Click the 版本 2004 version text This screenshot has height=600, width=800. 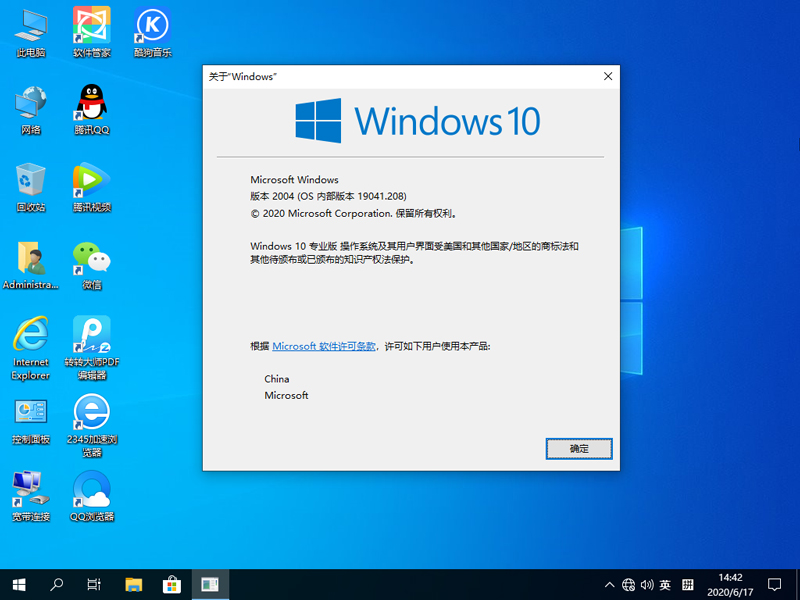point(328,196)
